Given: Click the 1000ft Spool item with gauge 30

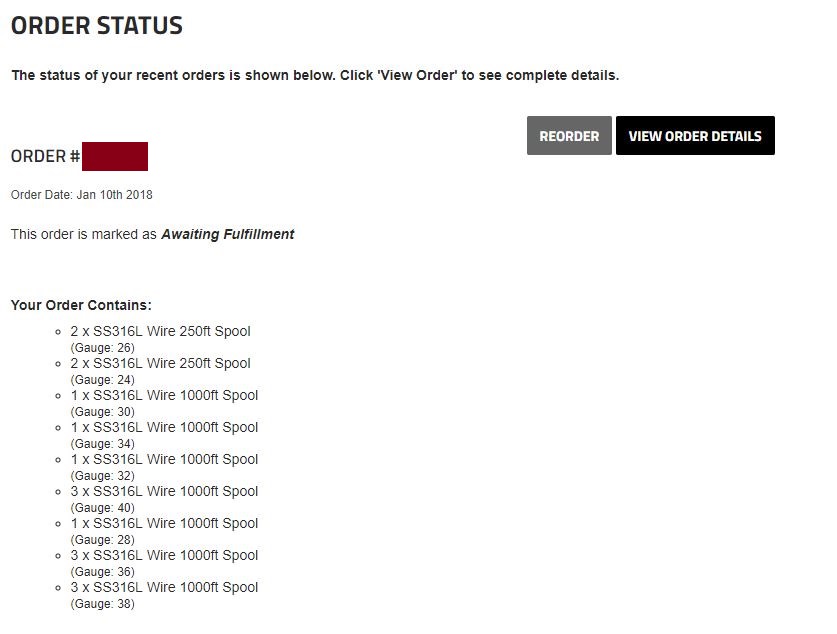Looking at the screenshot, I should point(164,395).
